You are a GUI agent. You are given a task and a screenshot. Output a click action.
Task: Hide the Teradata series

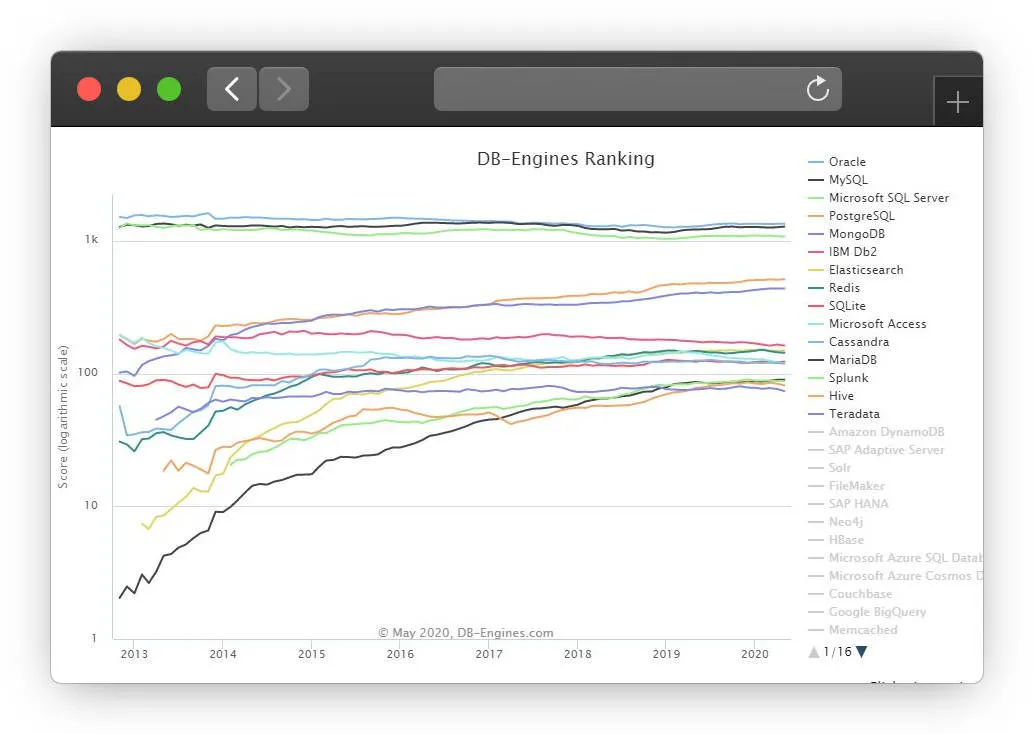(x=844, y=414)
